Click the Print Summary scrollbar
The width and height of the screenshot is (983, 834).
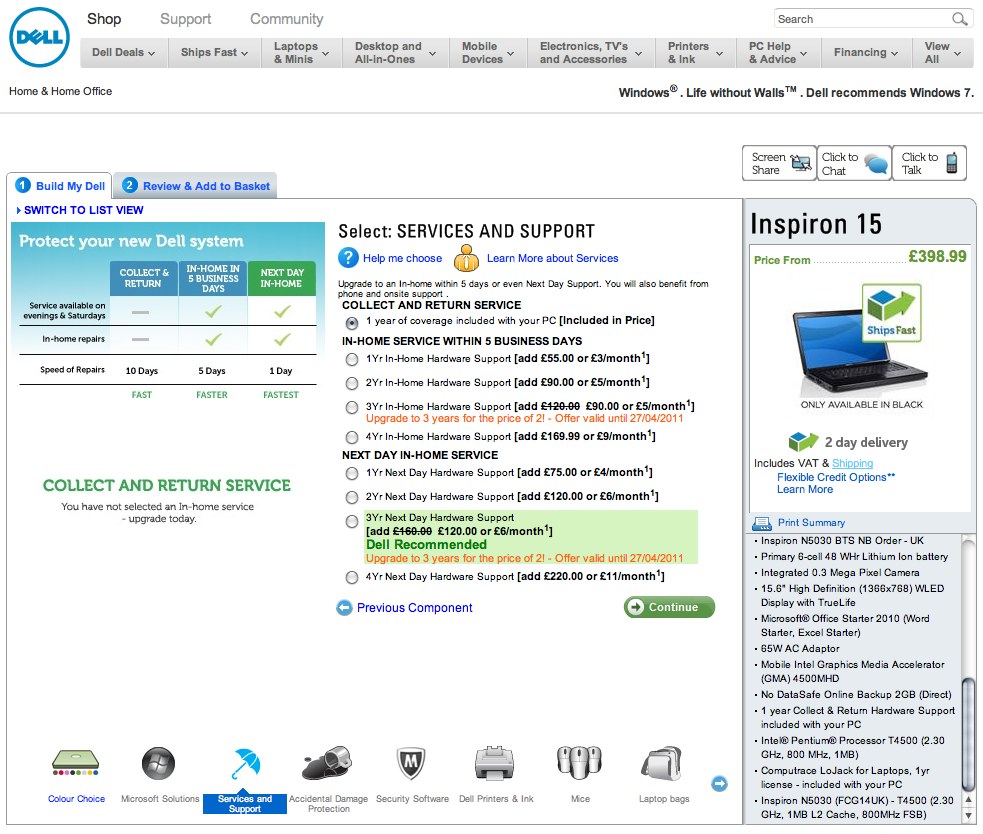(x=968, y=700)
